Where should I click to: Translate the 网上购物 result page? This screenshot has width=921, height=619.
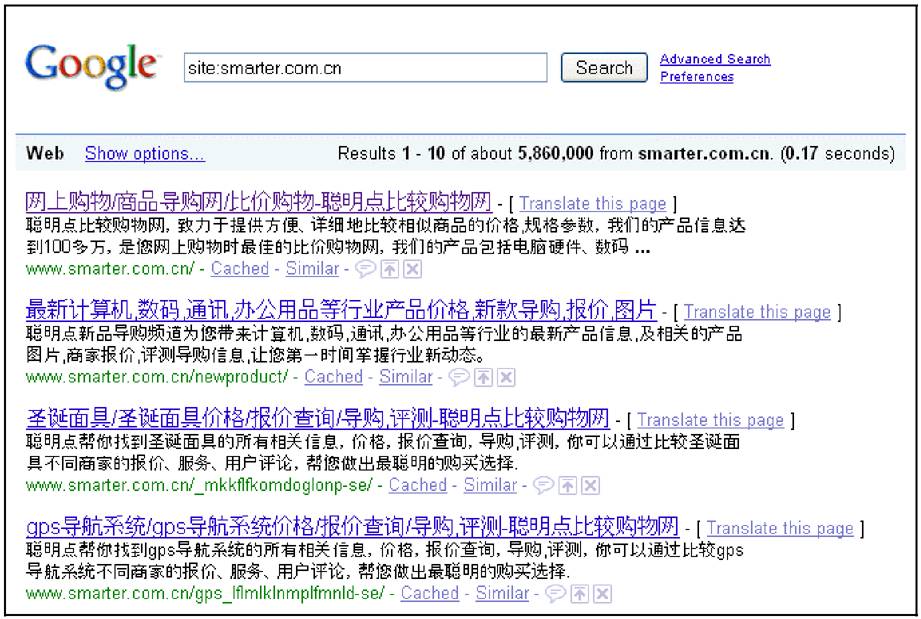point(593,203)
